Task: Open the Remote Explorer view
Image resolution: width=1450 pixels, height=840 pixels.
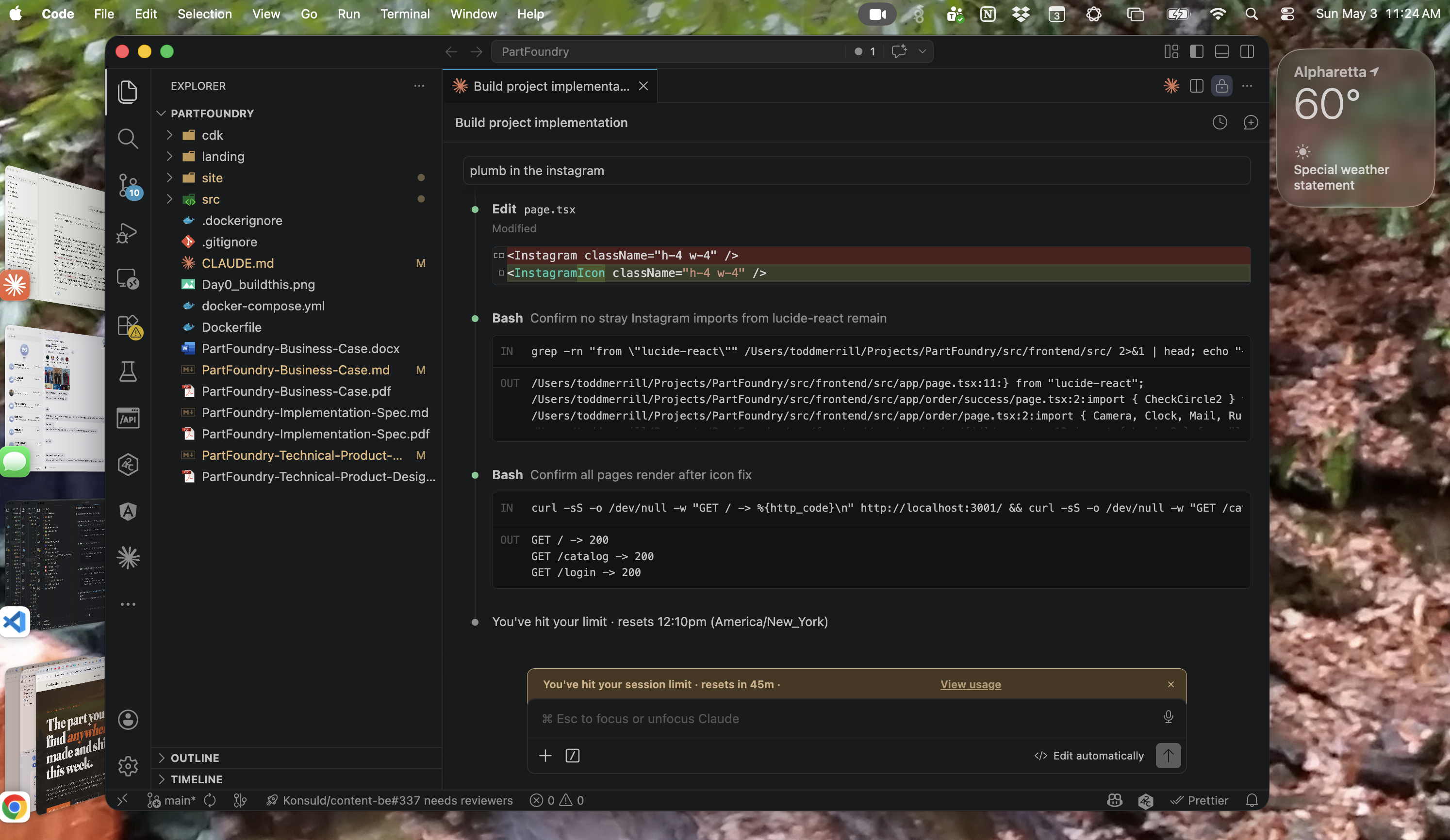Action: pyautogui.click(x=128, y=279)
